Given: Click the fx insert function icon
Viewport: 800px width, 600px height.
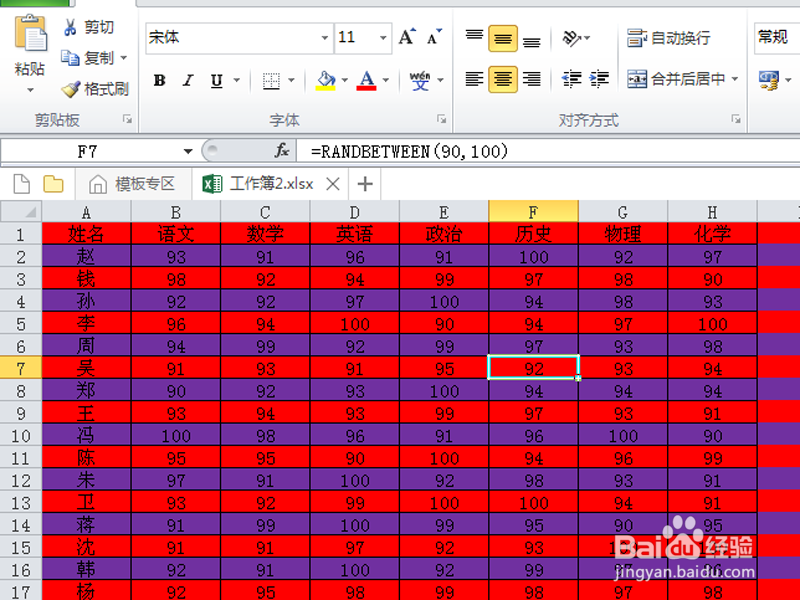Looking at the screenshot, I should pos(282,151).
